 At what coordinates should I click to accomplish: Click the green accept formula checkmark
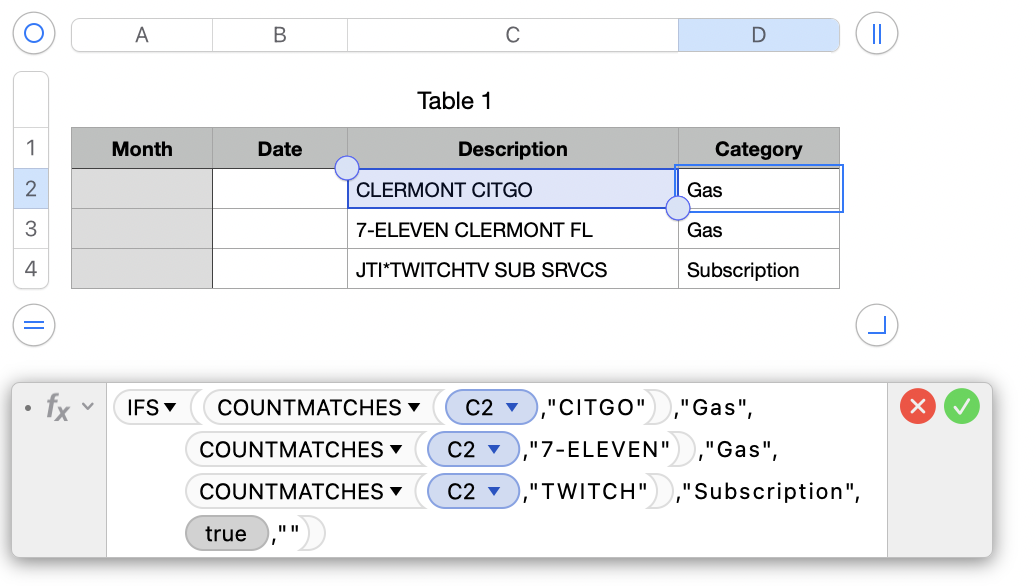point(962,406)
